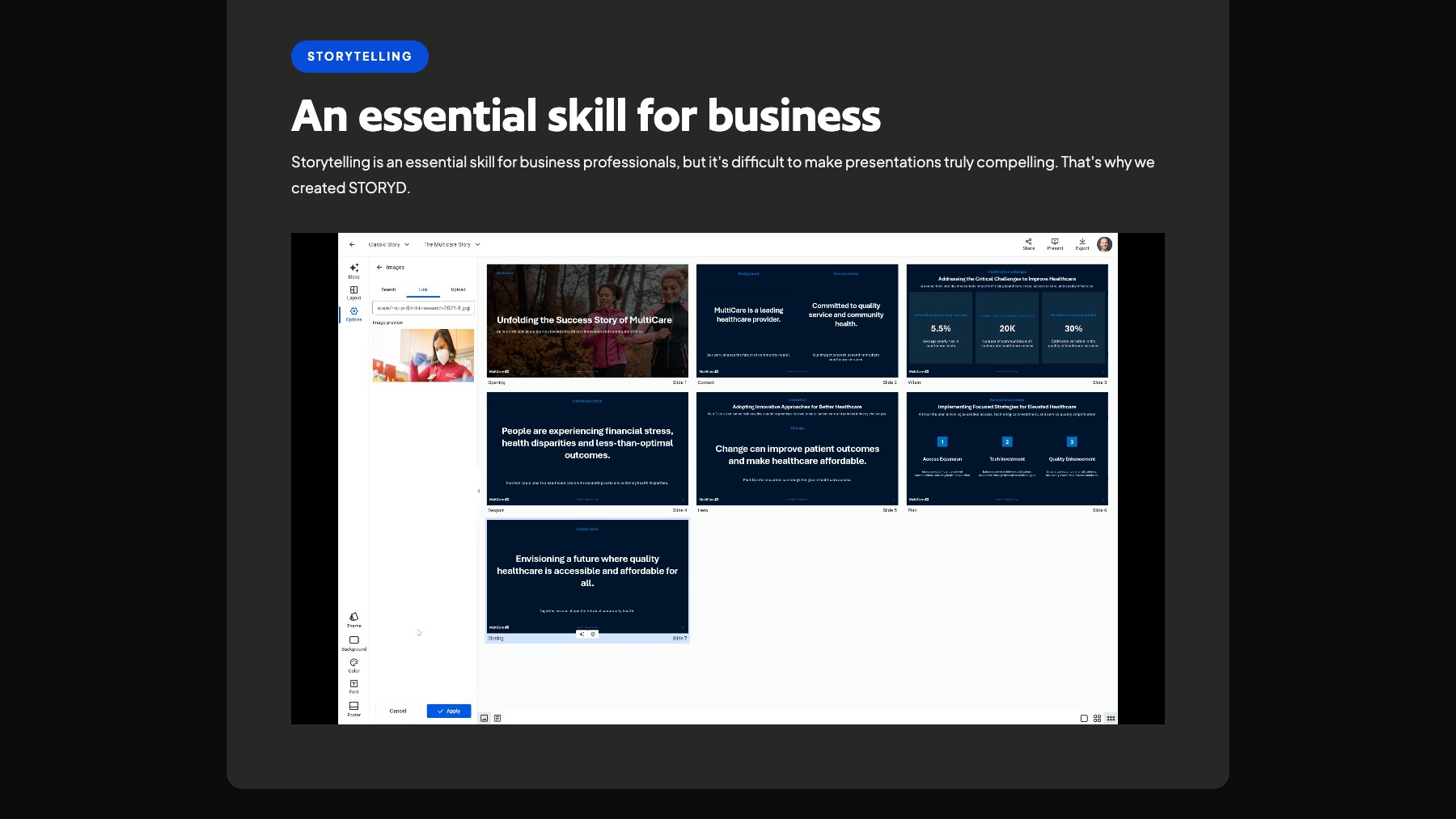Viewport: 1456px width, 819px height.
Task: Click the gear icon under closing slide
Action: pyautogui.click(x=593, y=635)
